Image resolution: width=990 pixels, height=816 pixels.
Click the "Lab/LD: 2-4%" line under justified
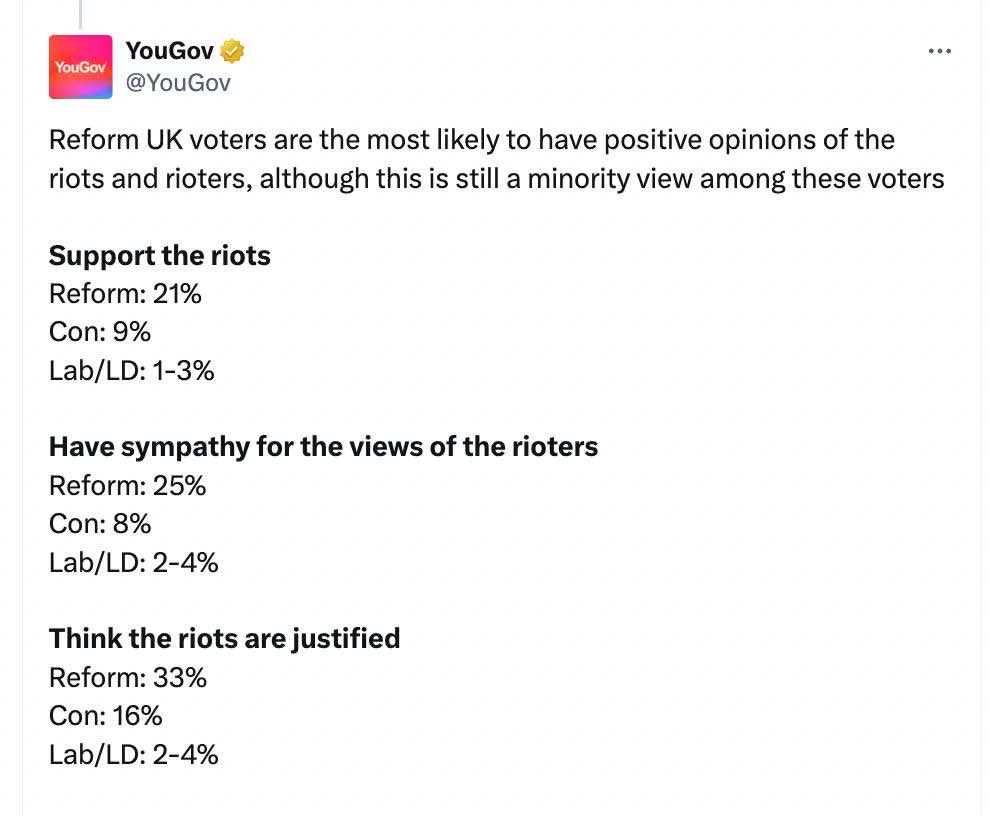point(133,754)
